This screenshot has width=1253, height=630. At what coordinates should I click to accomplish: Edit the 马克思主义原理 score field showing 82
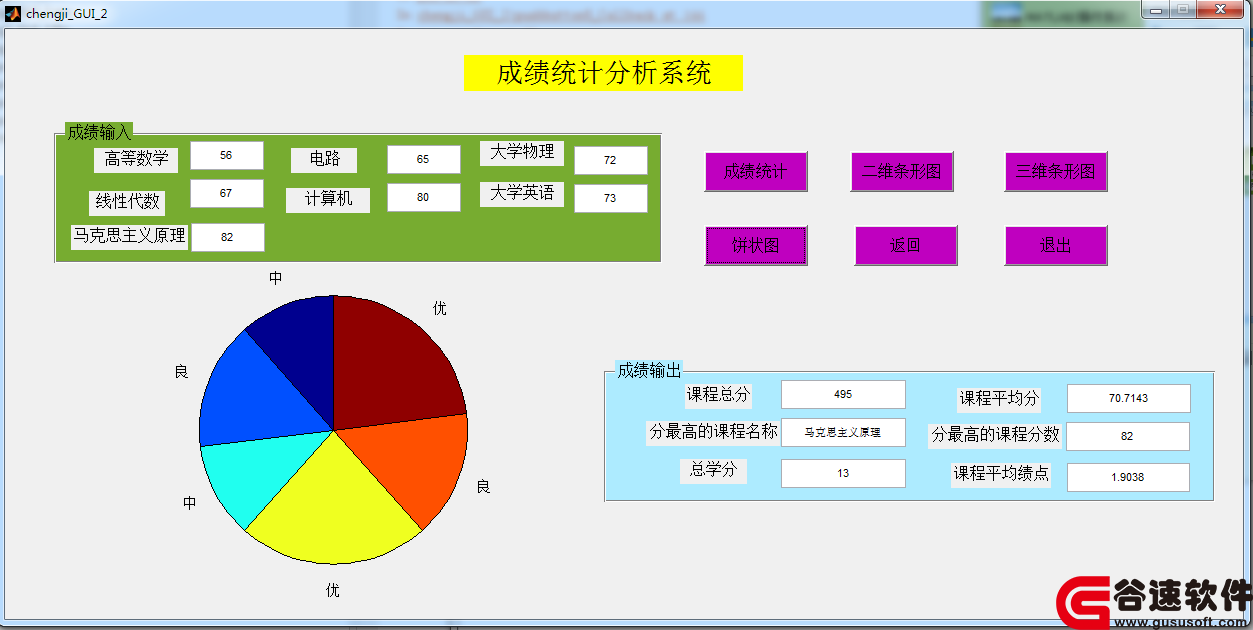click(228, 237)
